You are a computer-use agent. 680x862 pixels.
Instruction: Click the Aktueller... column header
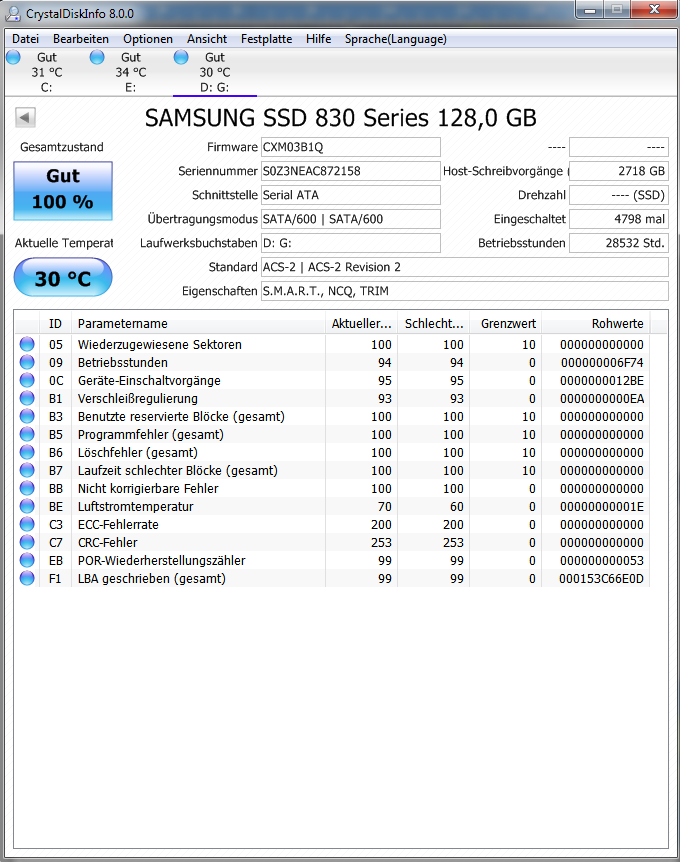point(361,324)
